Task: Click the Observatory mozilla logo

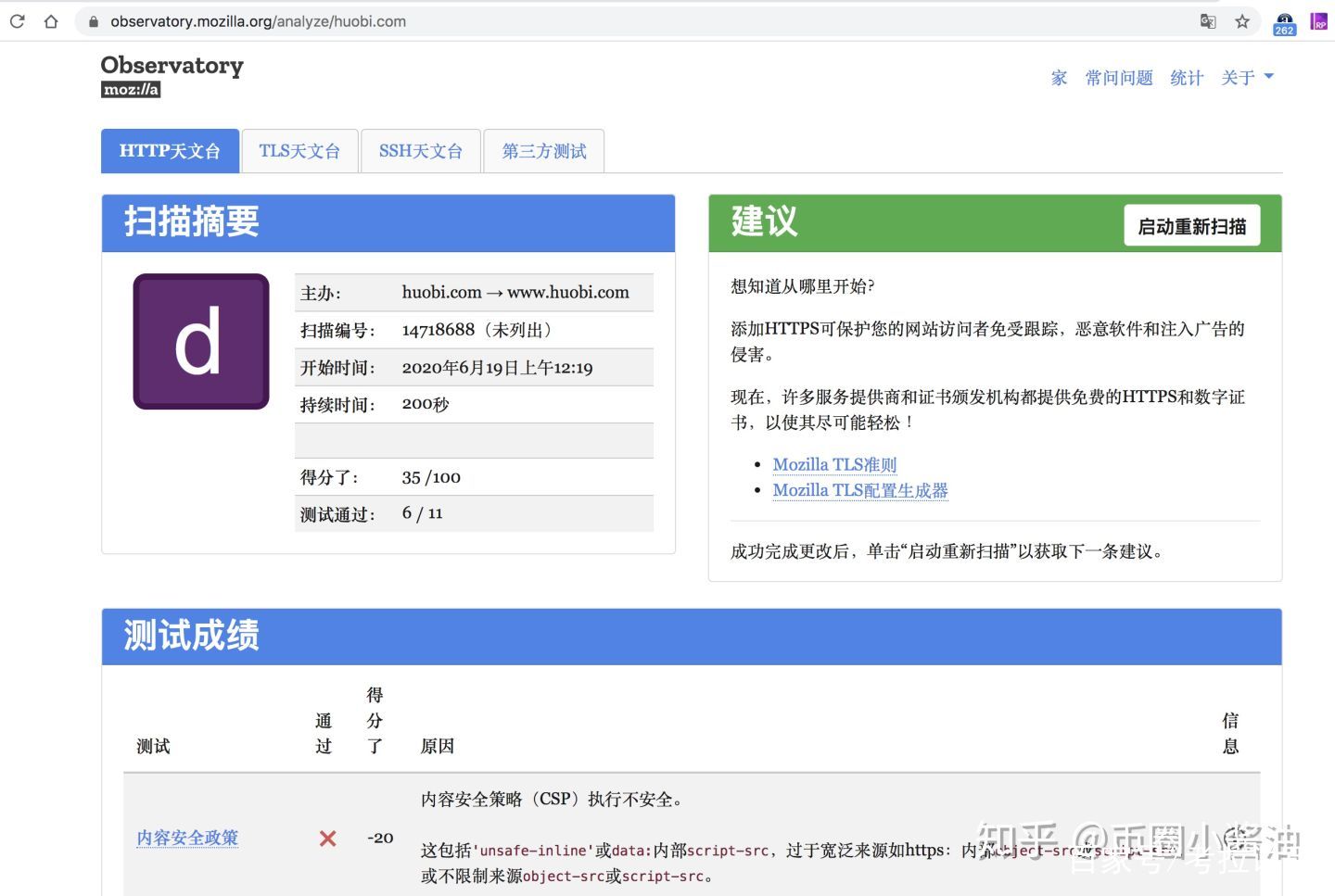Action: (x=172, y=75)
